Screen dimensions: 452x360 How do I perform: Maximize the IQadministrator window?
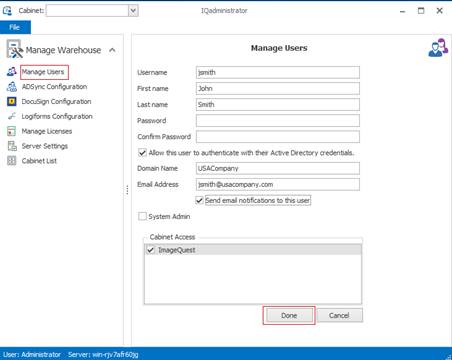pyautogui.click(x=421, y=11)
